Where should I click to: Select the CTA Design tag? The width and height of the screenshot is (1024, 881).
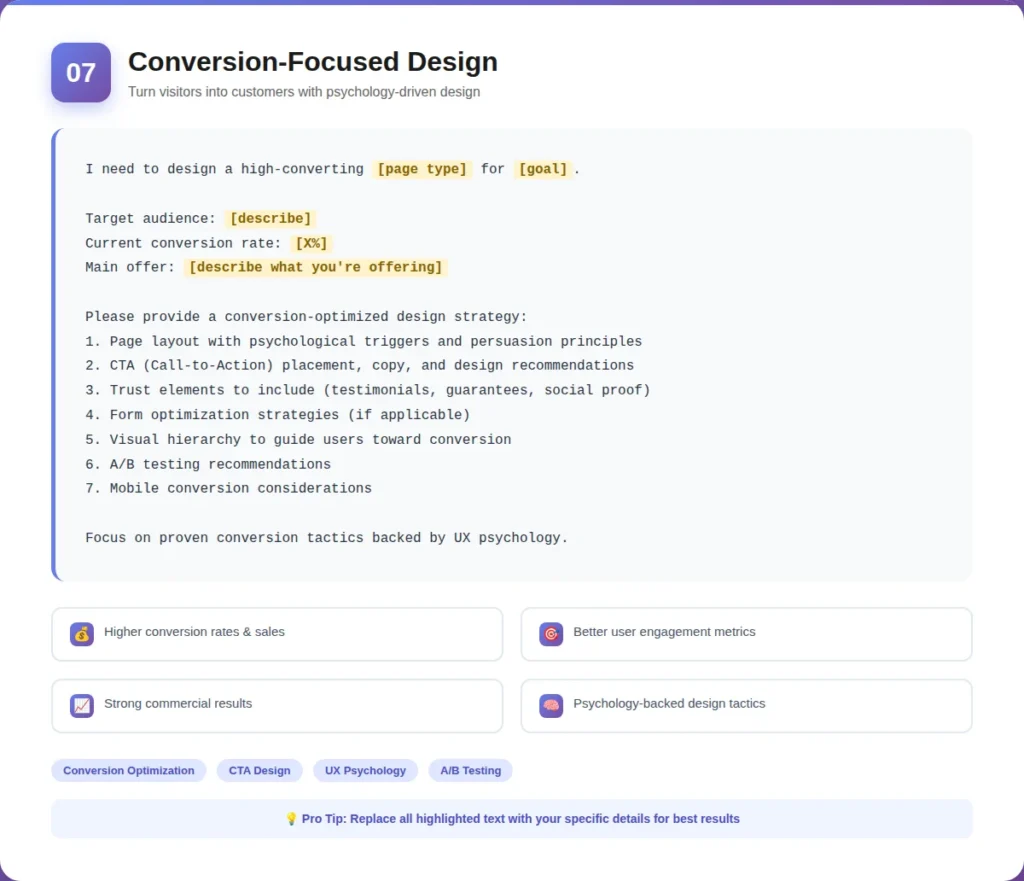pos(259,770)
